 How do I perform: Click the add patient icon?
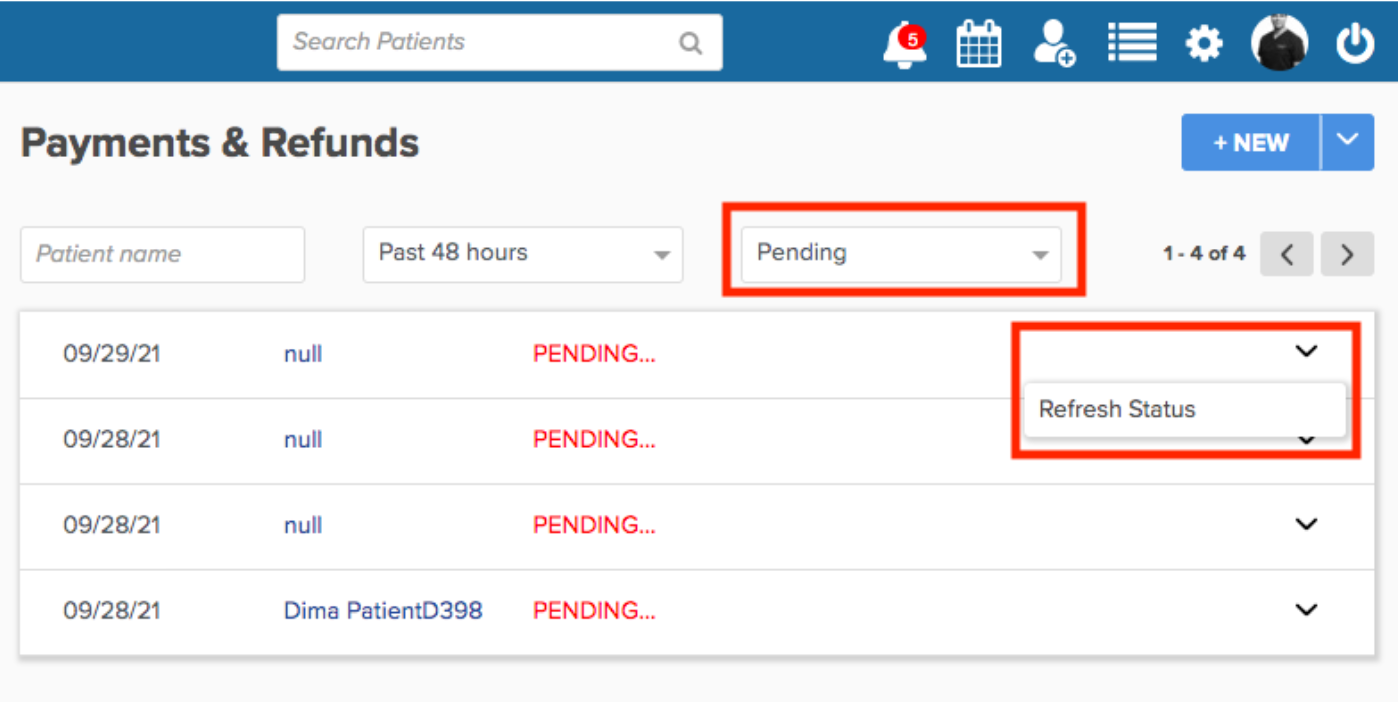pyautogui.click(x=1054, y=44)
